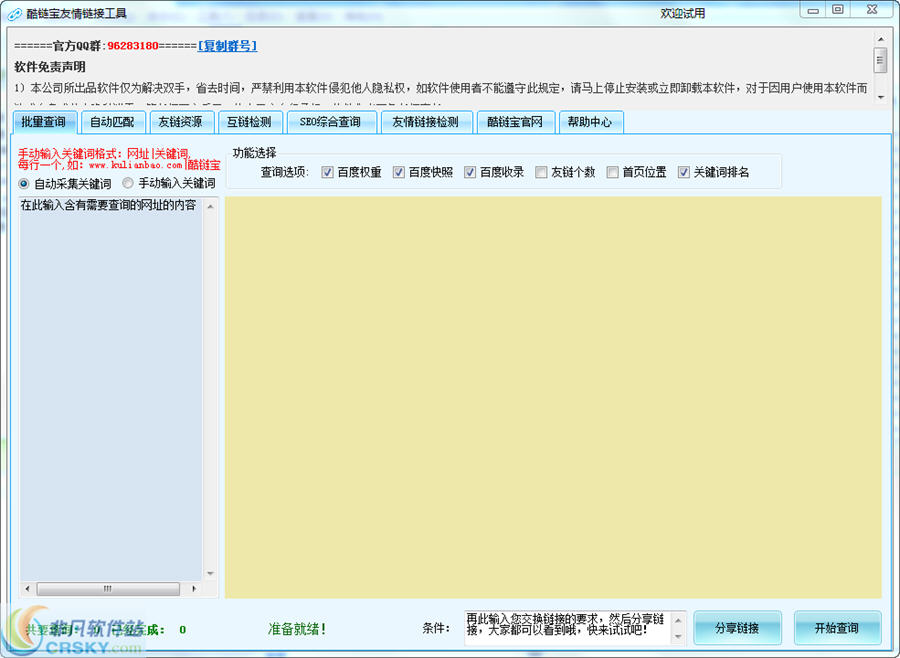Image resolution: width=900 pixels, height=658 pixels.
Task: Go to the 友情链接检测 tab
Action: (425, 122)
